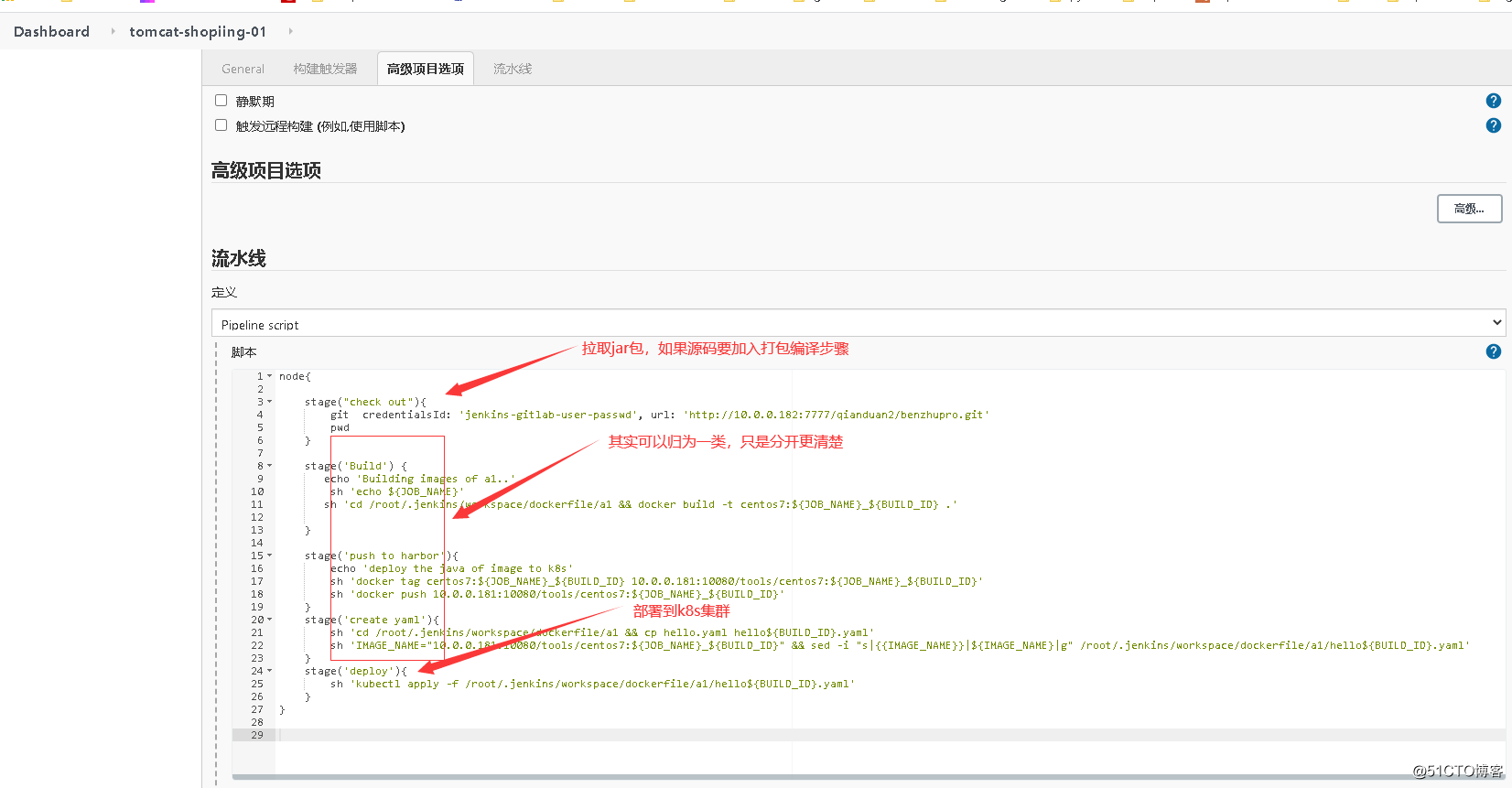Open help for 静默期 option
The image size is (1512, 788).
pos(1493,101)
